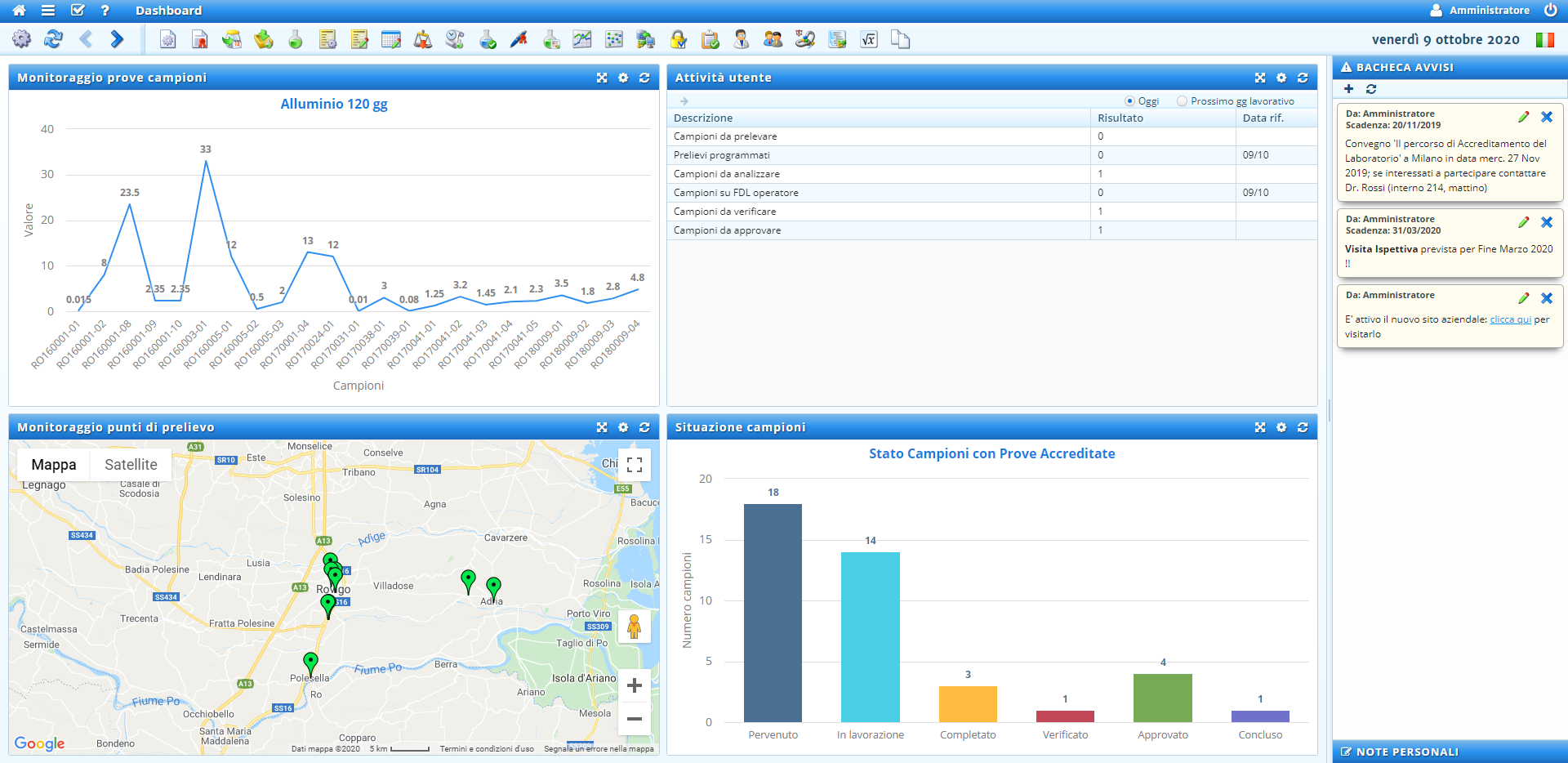Maximize the Situazione campioni panel
Screen dimensions: 1568x763
point(1260,427)
